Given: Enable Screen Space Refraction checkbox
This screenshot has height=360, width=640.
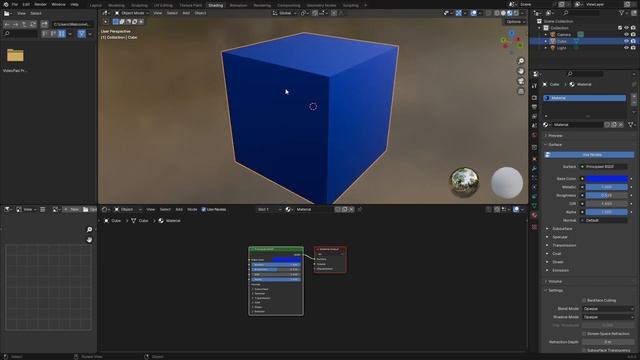Looking at the screenshot, I should tap(584, 333).
